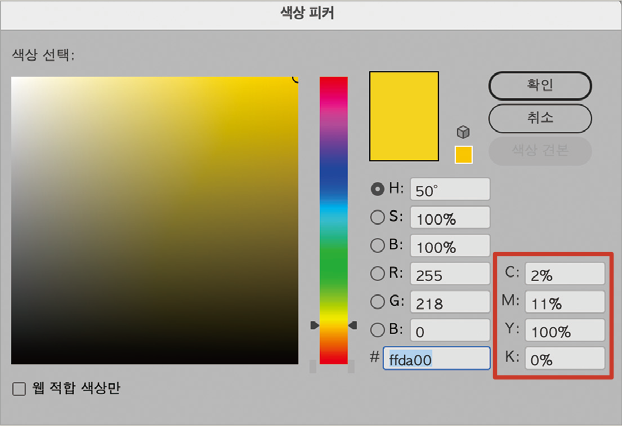622x426 pixels.
Task: Click the C field showing 2%
Action: pos(565,274)
